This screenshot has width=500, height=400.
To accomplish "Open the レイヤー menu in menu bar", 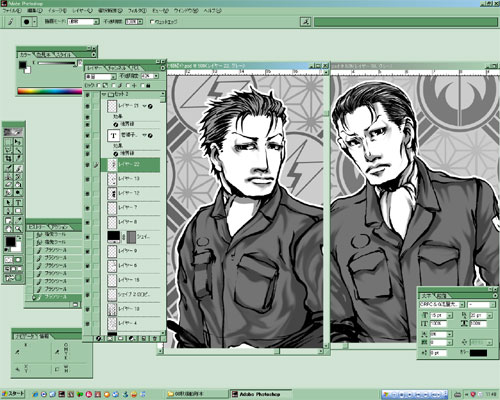I will point(82,11).
